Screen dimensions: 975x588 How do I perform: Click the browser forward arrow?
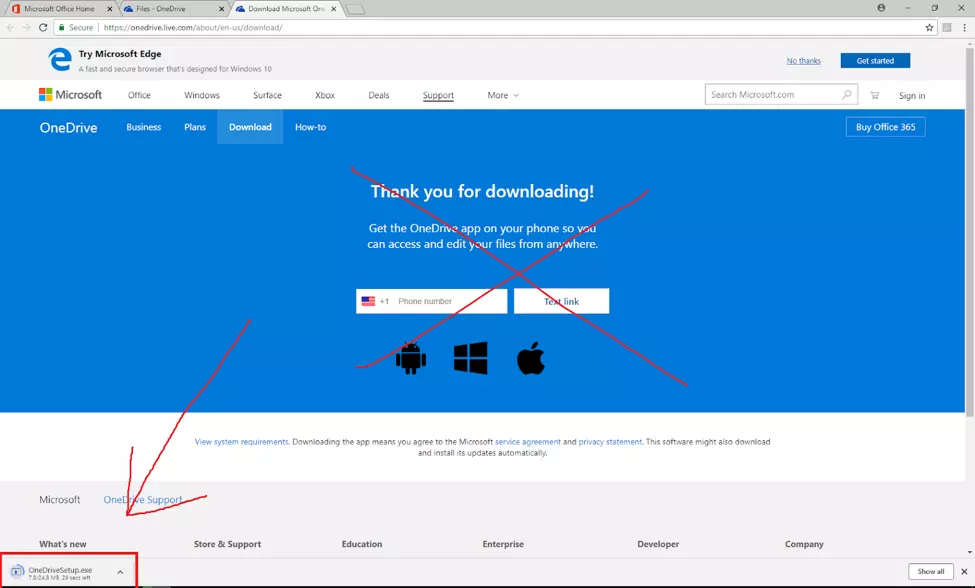click(x=26, y=27)
